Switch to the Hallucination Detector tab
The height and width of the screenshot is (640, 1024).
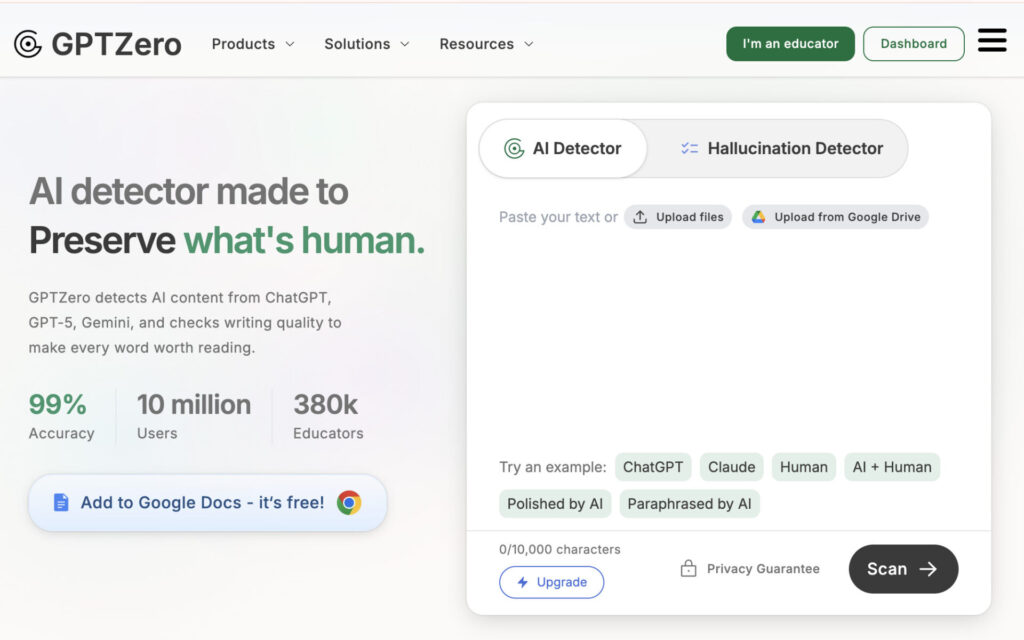[781, 149]
